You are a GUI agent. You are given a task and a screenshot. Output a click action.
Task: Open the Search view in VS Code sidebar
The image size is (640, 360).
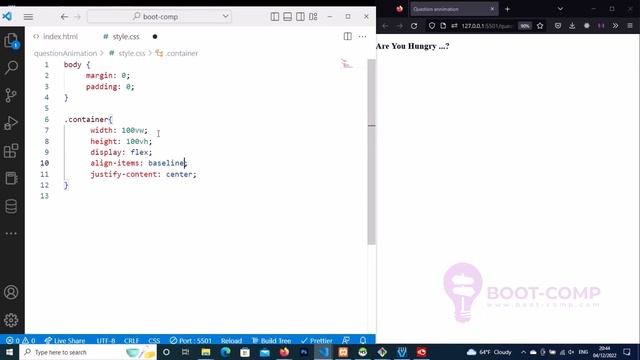[11, 67]
